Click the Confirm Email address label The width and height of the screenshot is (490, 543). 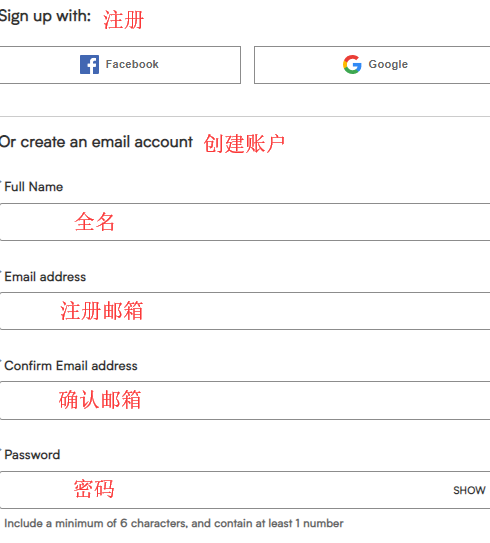pos(71,366)
